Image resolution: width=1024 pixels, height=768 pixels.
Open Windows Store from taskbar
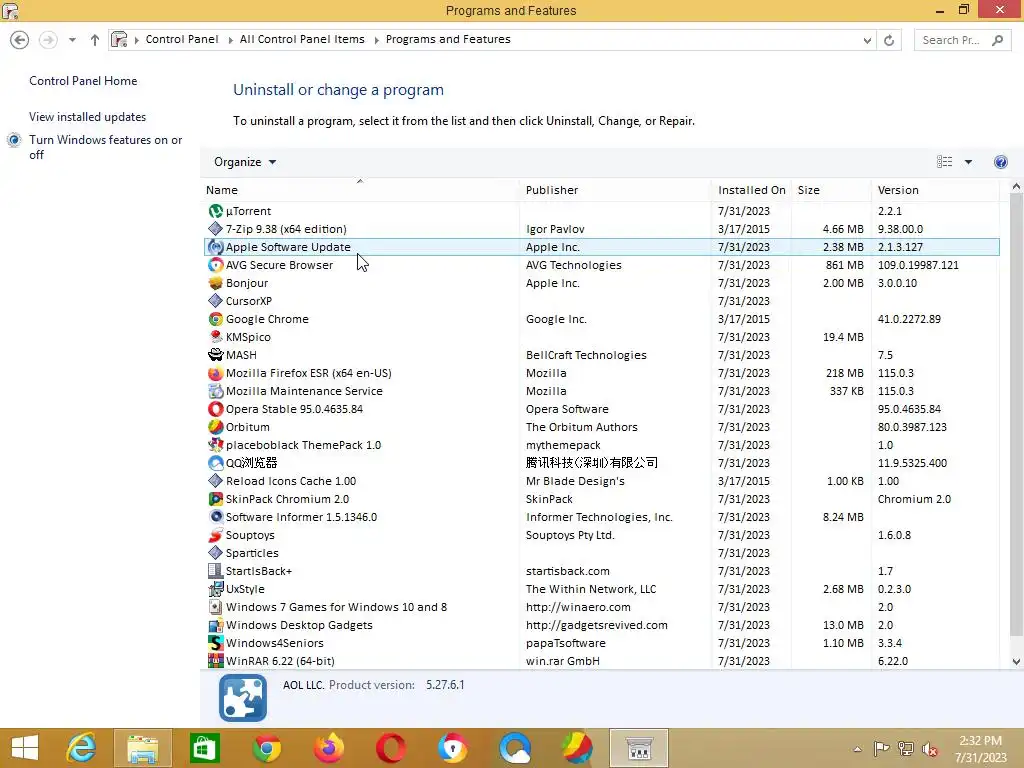(205, 748)
